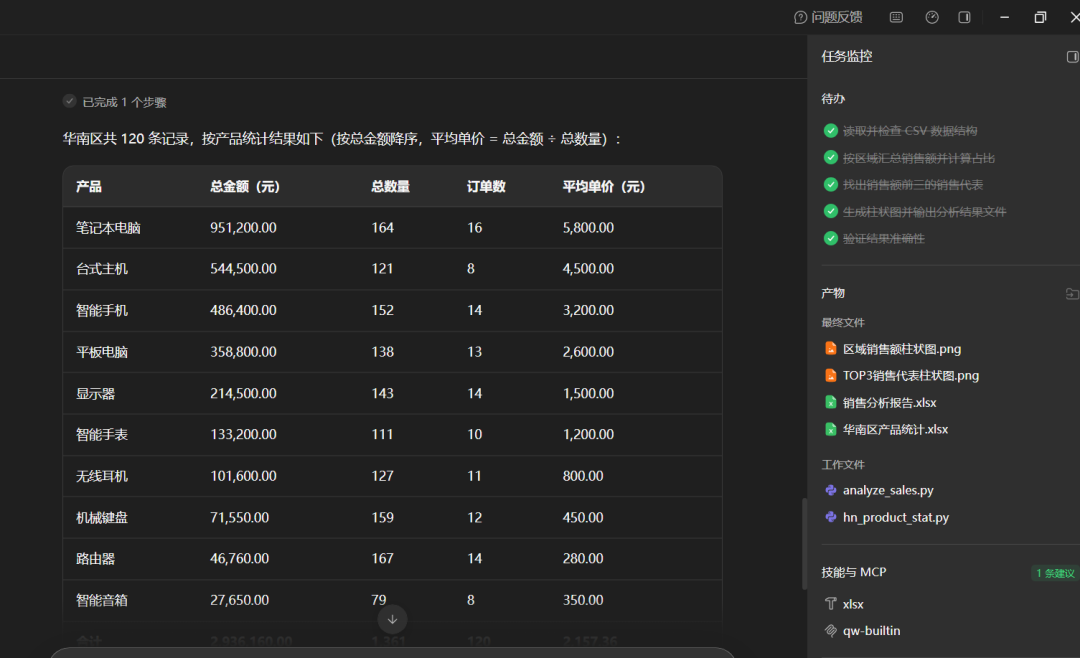Click the Excel icon of 销售分析报告.xlsx
This screenshot has width=1080, height=658.
[831, 402]
